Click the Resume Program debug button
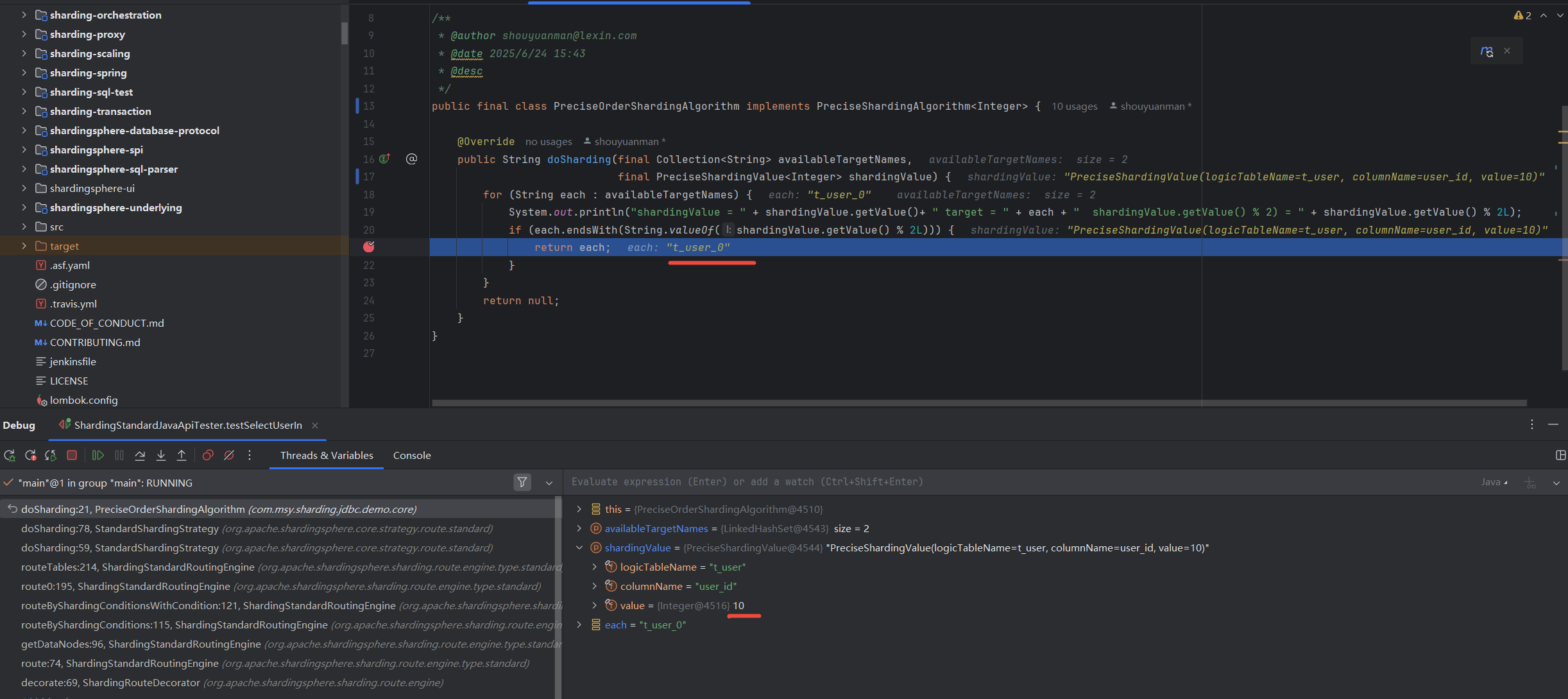Image resolution: width=1568 pixels, height=699 pixels. [98, 455]
